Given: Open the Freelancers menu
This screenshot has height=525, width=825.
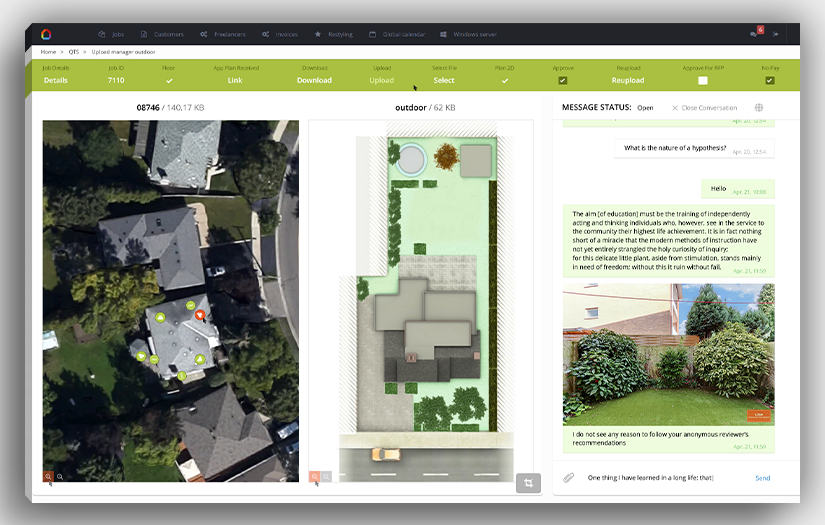Looking at the screenshot, I should pyautogui.click(x=222, y=34).
